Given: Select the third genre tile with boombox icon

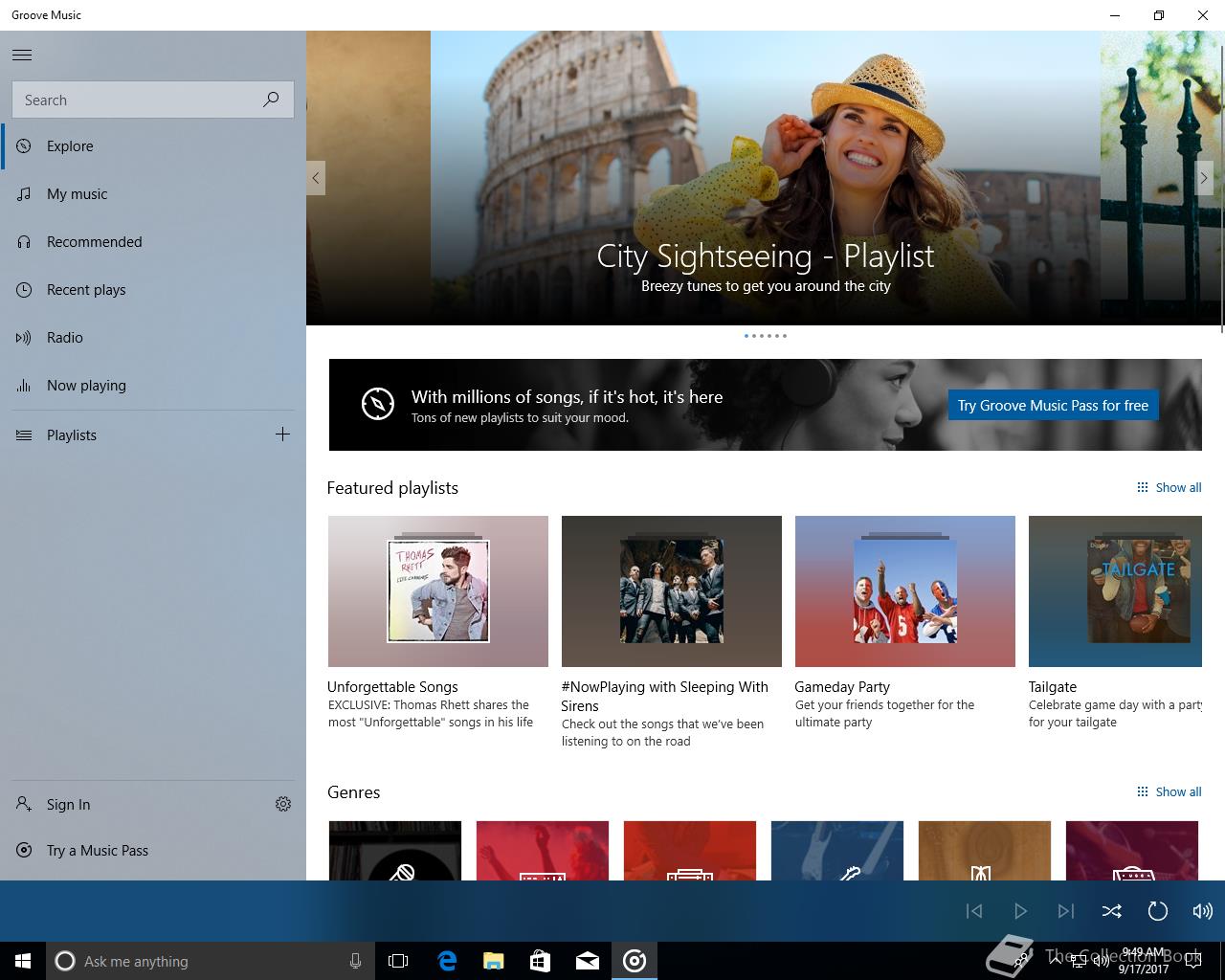Looking at the screenshot, I should [690, 851].
